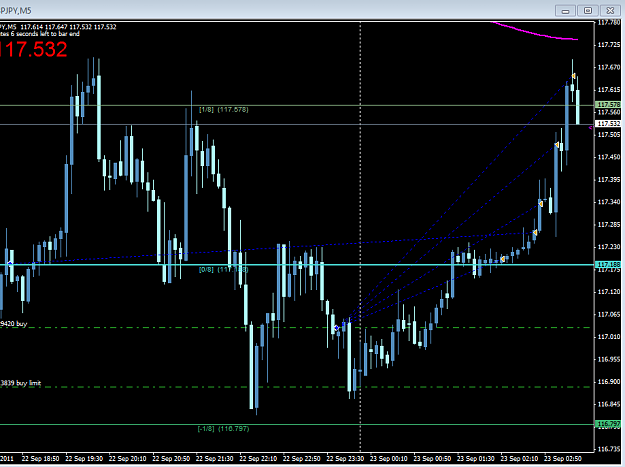Image resolution: width=625 pixels, height=467 pixels.
Task: Click the 117.285 price scale label
Action: coord(609,225)
